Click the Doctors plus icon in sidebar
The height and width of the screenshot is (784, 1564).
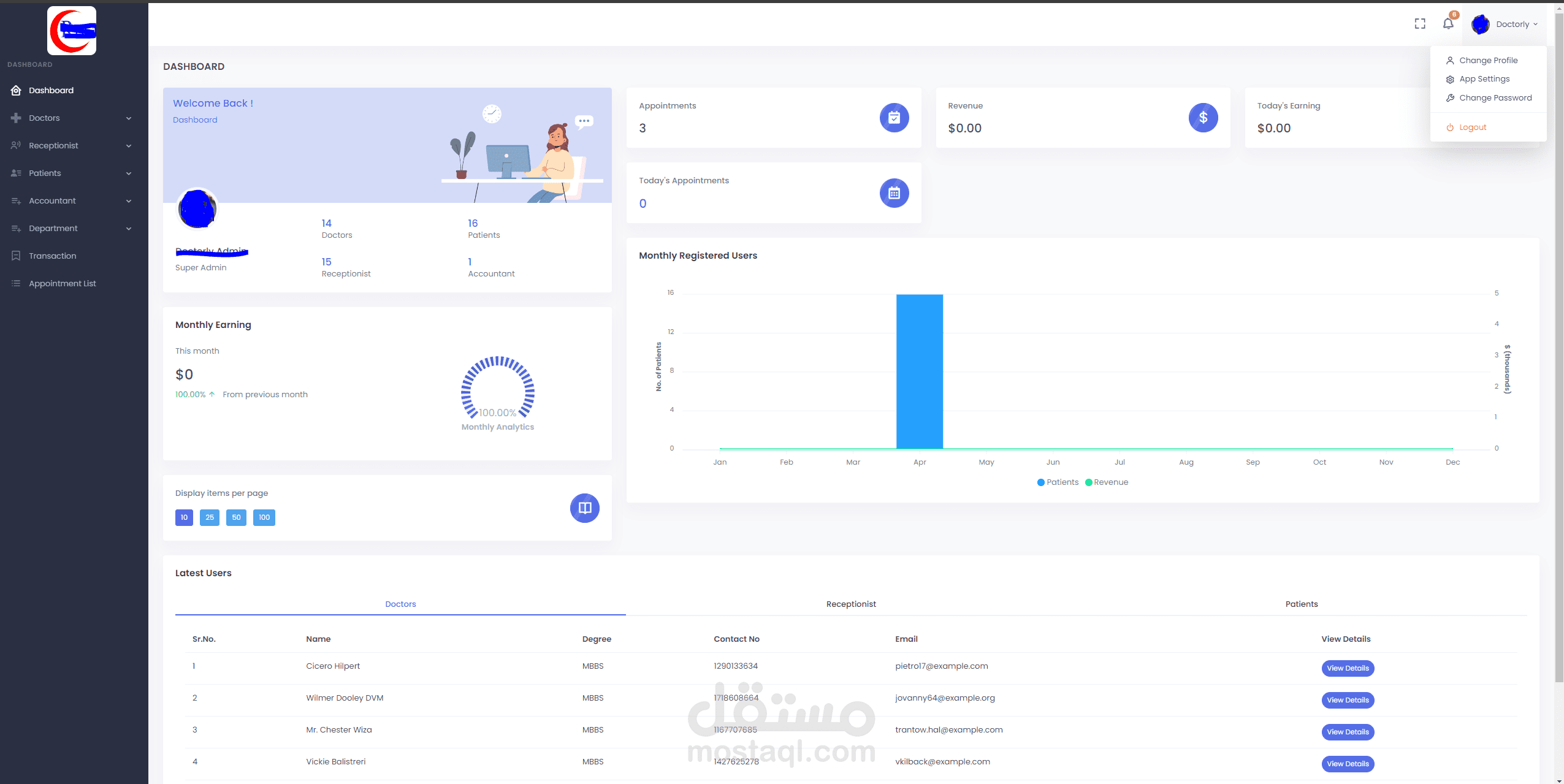coord(16,118)
